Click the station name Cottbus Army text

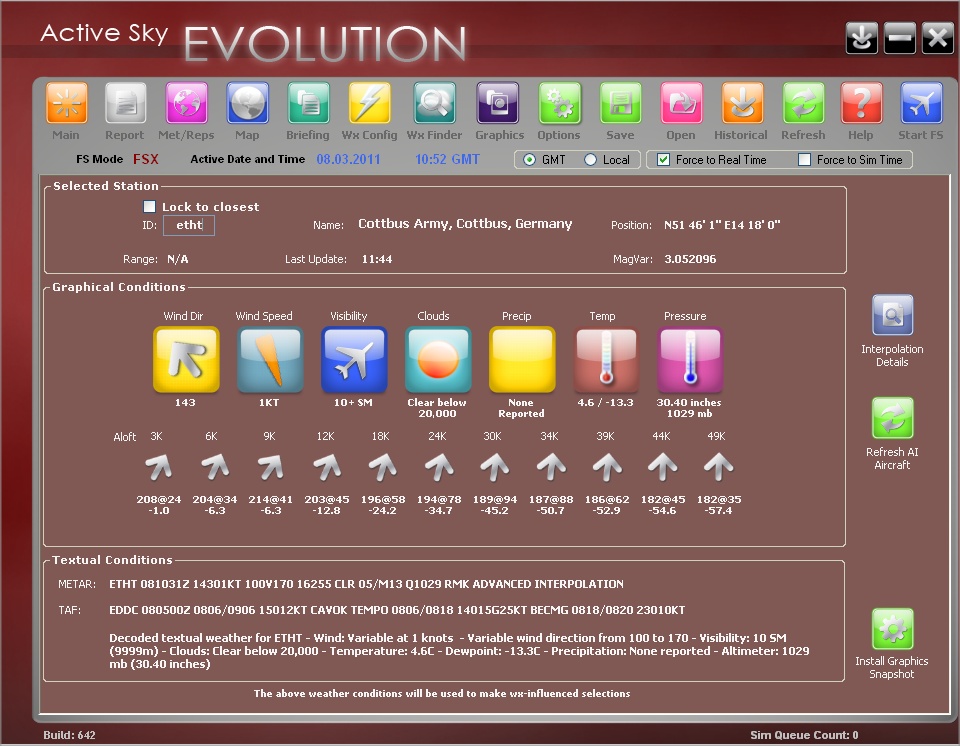tap(465, 224)
